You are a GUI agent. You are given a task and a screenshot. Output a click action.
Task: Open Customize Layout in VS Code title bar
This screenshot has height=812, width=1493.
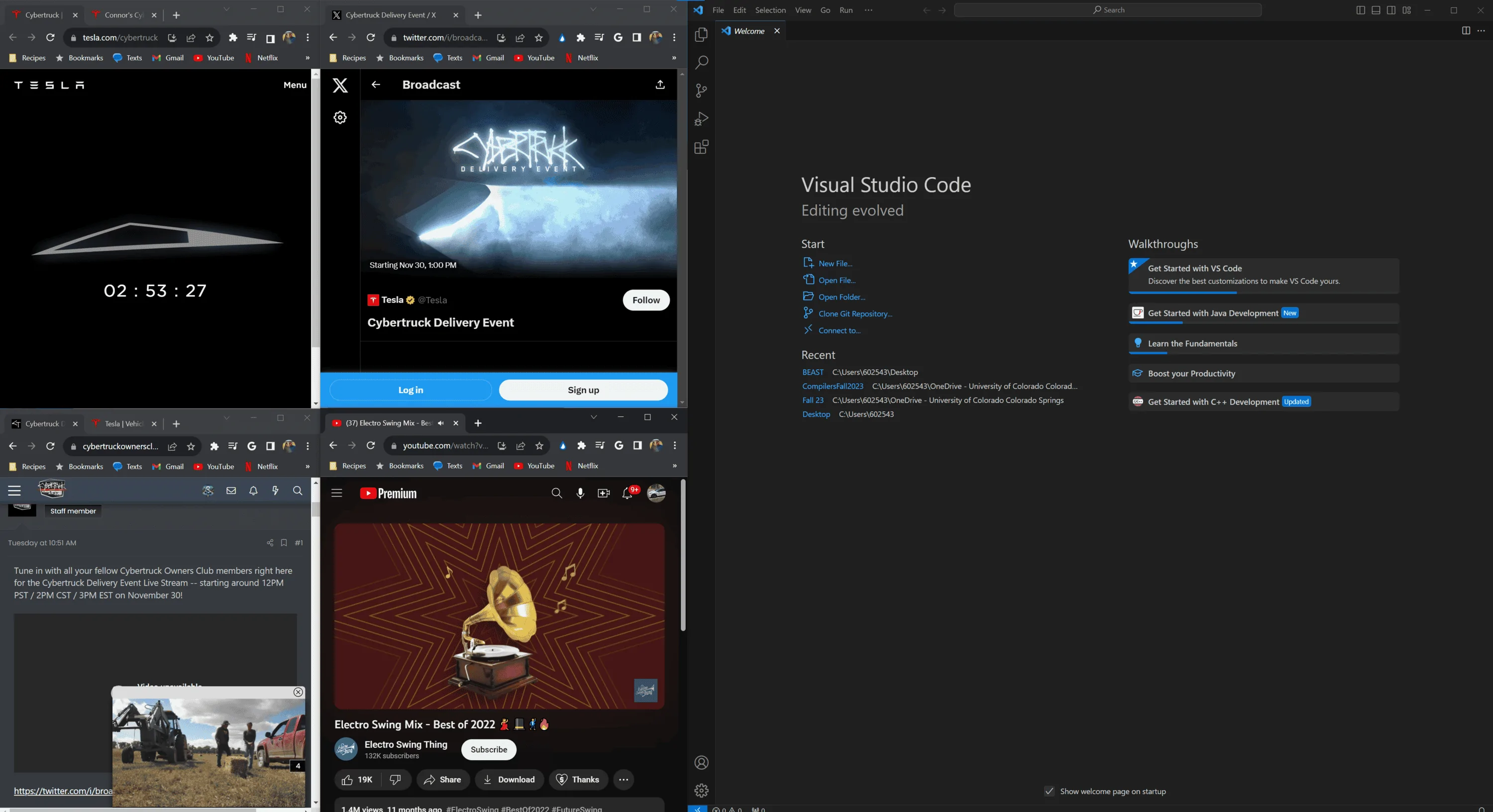pyautogui.click(x=1406, y=10)
